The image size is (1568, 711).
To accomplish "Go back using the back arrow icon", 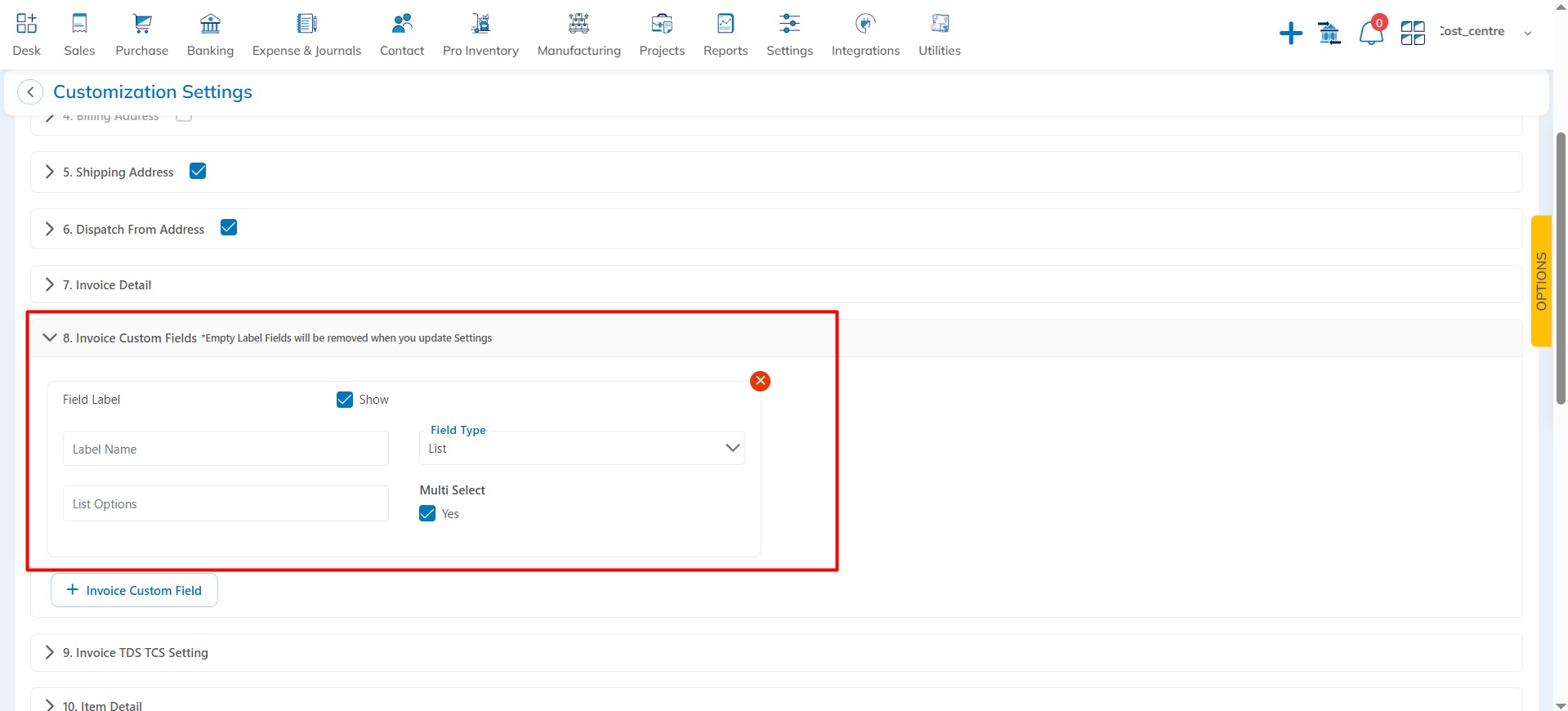I will pyautogui.click(x=30, y=92).
